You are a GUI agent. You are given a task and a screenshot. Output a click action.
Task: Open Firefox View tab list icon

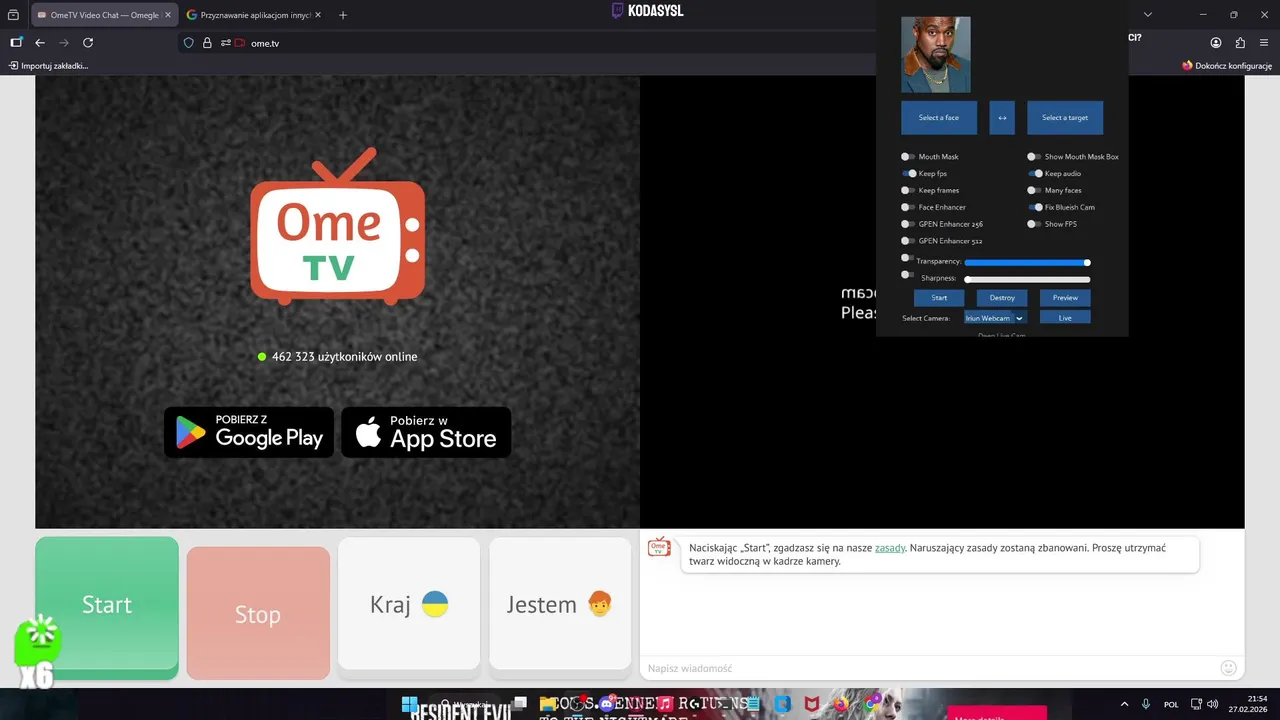13,15
